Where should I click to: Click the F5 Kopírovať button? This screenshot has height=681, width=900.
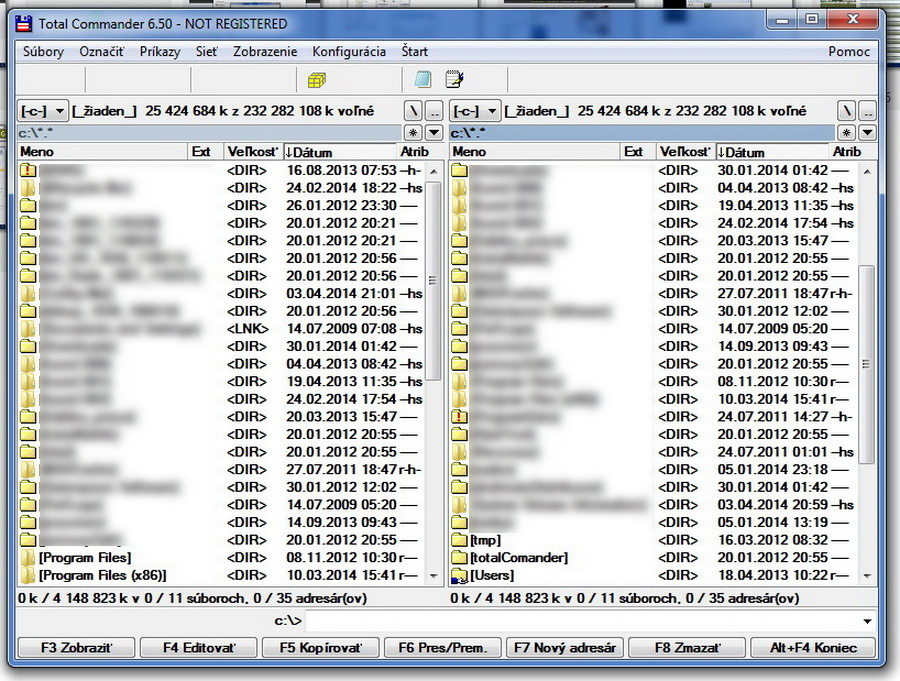click(x=321, y=648)
